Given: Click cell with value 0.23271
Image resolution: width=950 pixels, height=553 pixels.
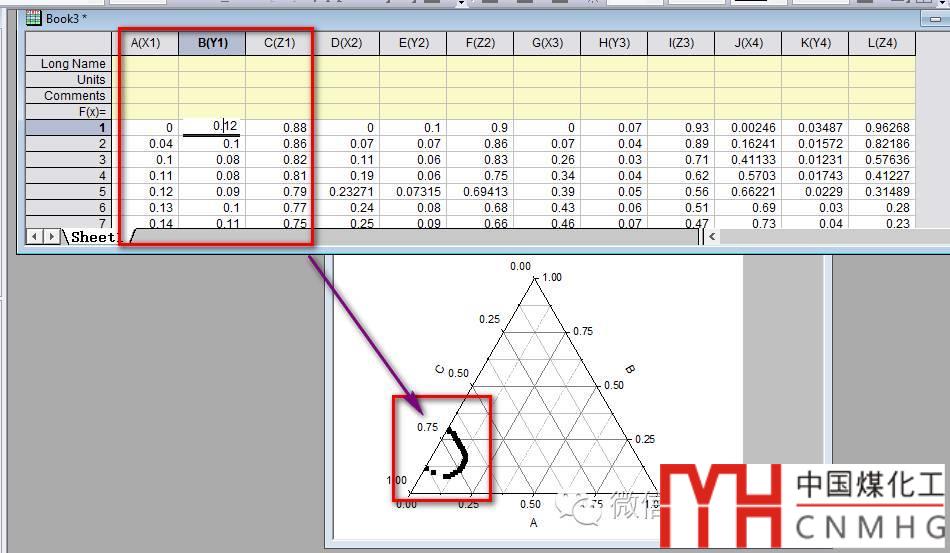Looking at the screenshot, I should (x=347, y=191).
